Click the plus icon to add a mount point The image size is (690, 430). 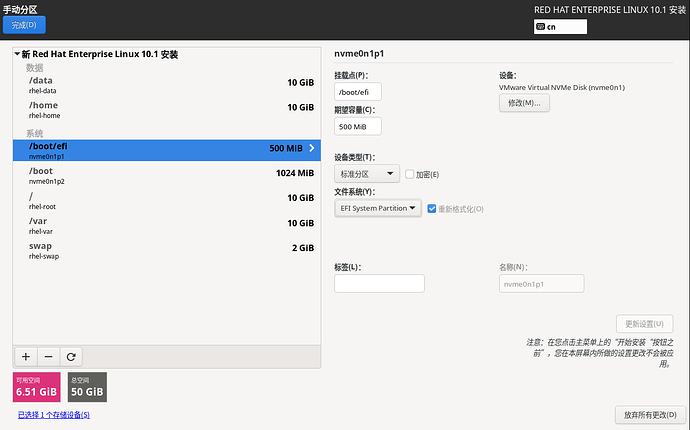click(x=26, y=356)
